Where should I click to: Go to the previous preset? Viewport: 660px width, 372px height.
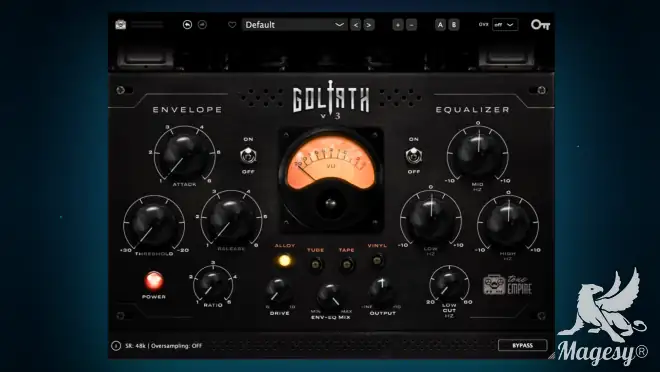pos(356,25)
